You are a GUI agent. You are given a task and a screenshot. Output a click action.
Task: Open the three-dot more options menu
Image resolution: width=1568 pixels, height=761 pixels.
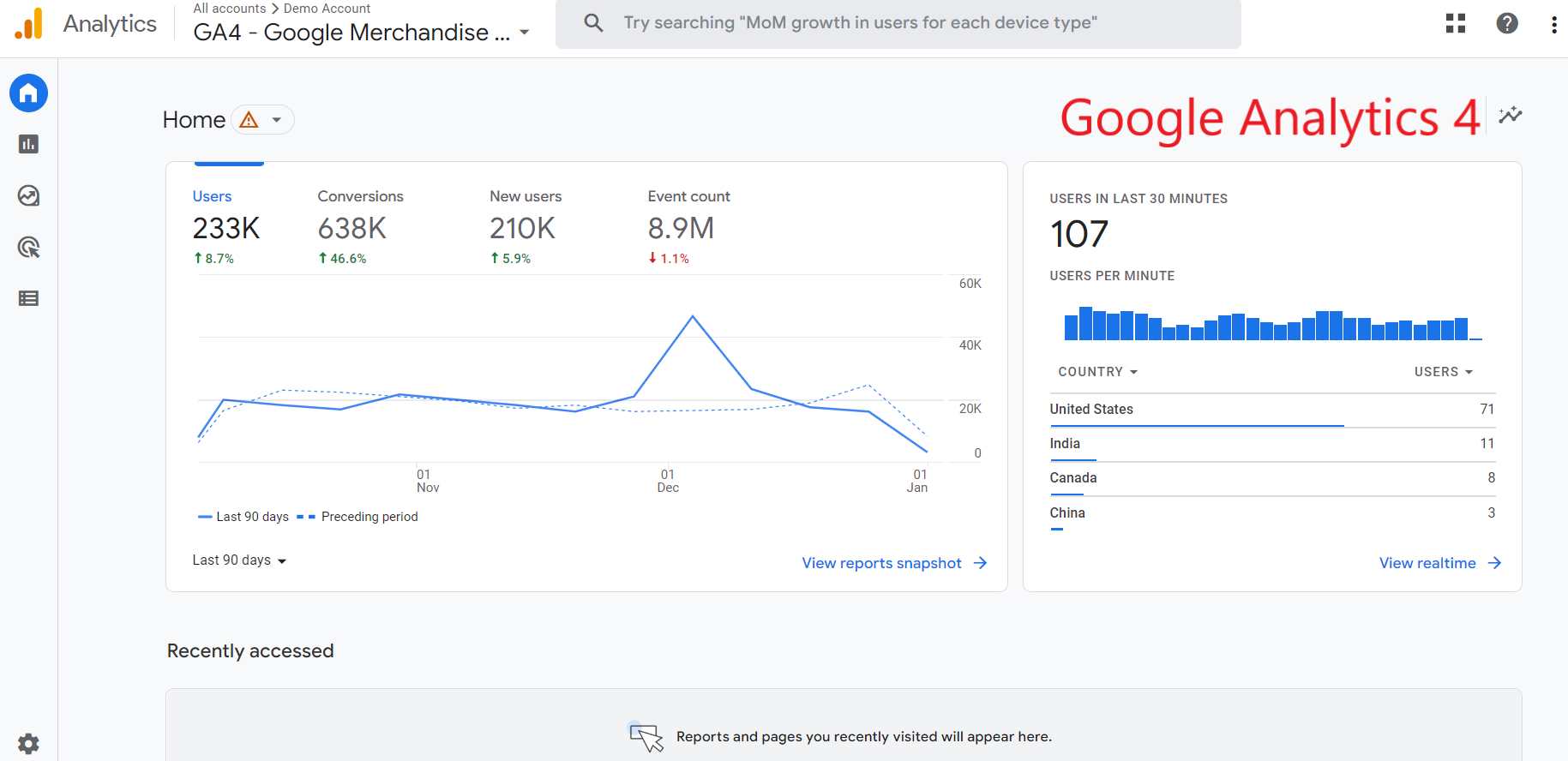click(x=1553, y=24)
